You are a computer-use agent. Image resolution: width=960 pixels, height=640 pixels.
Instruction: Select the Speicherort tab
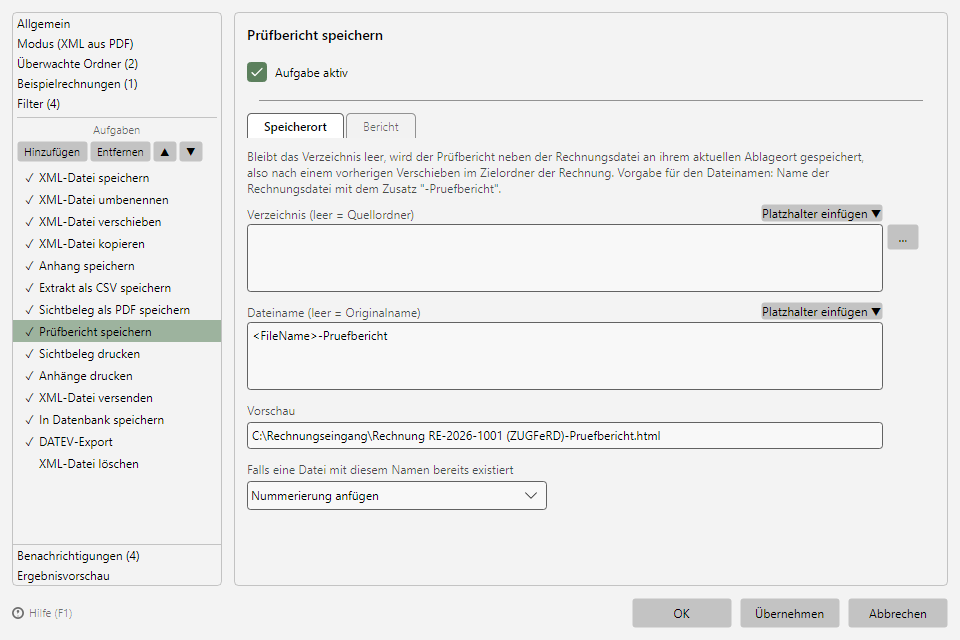(295, 127)
